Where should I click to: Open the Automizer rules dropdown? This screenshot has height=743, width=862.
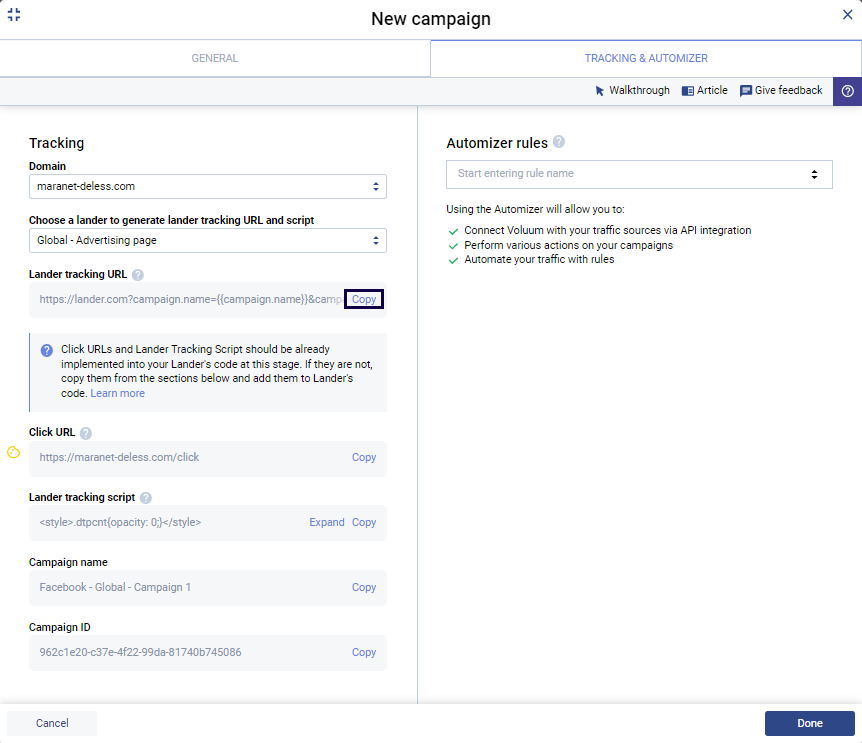(x=639, y=174)
